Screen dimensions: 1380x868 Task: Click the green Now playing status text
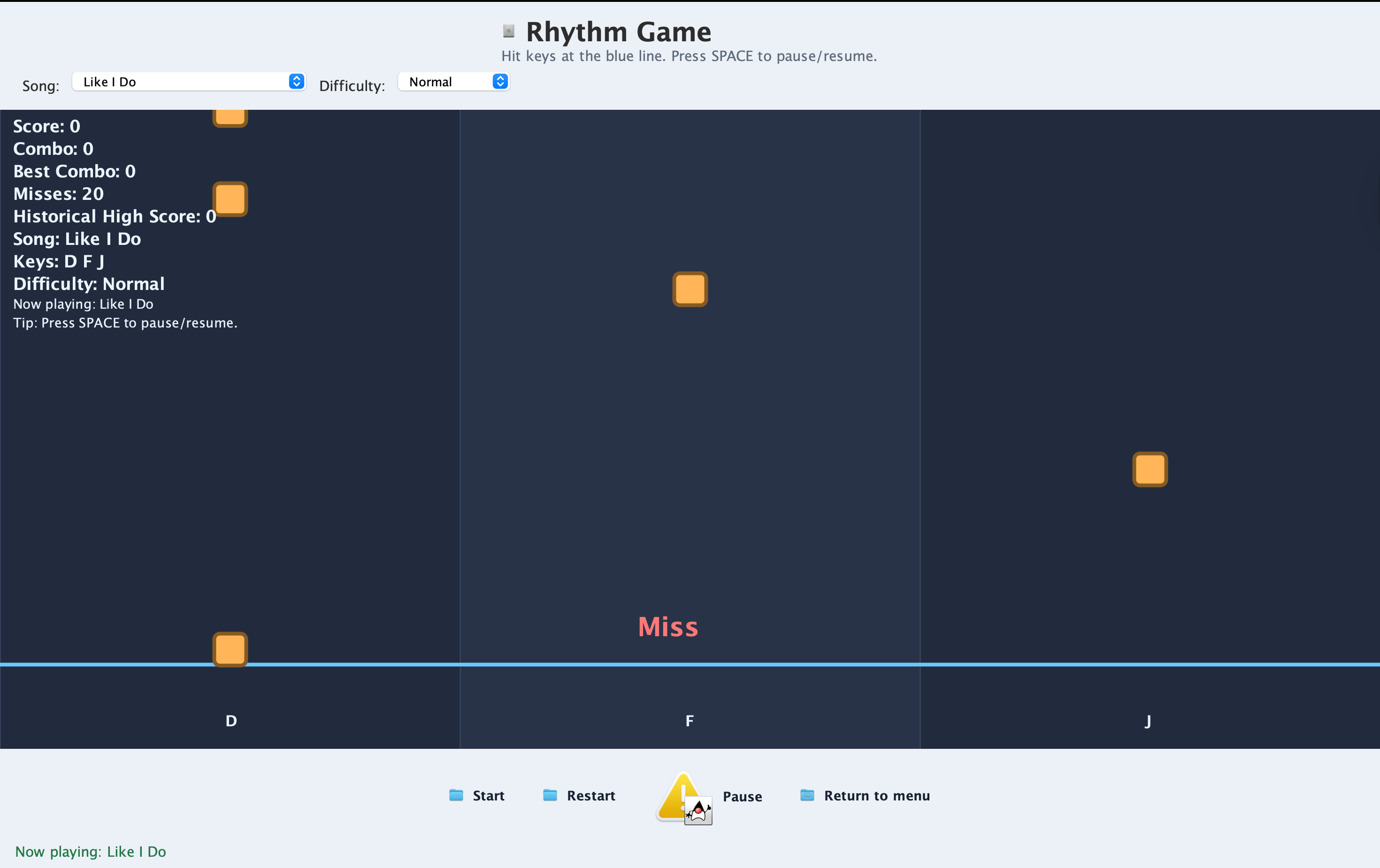[x=91, y=852]
